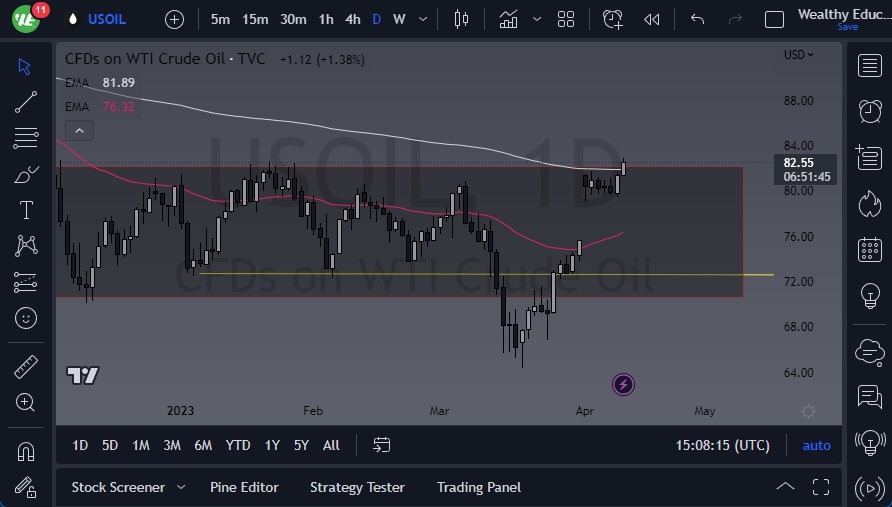This screenshot has width=892, height=507.
Task: Toggle the magnet snap mode
Action: click(x=26, y=451)
